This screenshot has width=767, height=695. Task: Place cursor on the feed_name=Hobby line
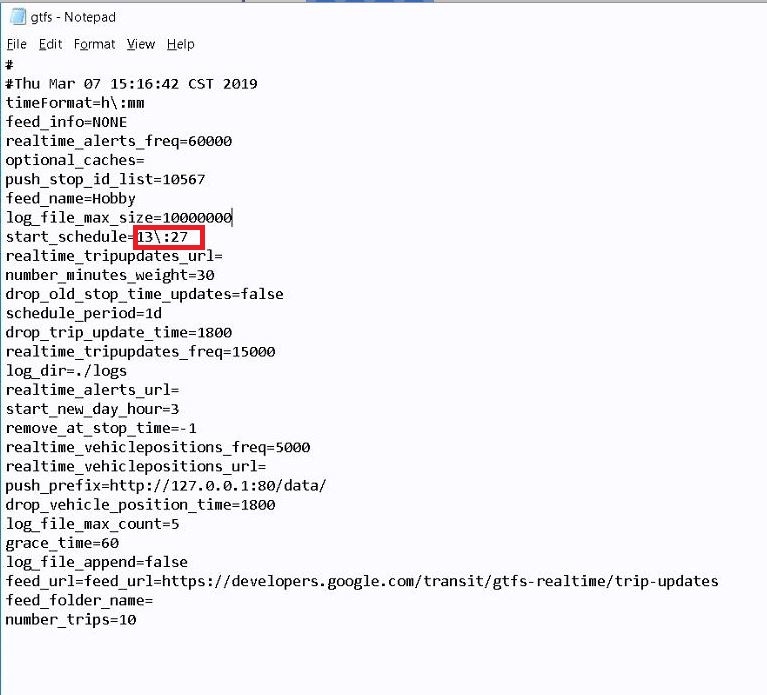tap(70, 198)
